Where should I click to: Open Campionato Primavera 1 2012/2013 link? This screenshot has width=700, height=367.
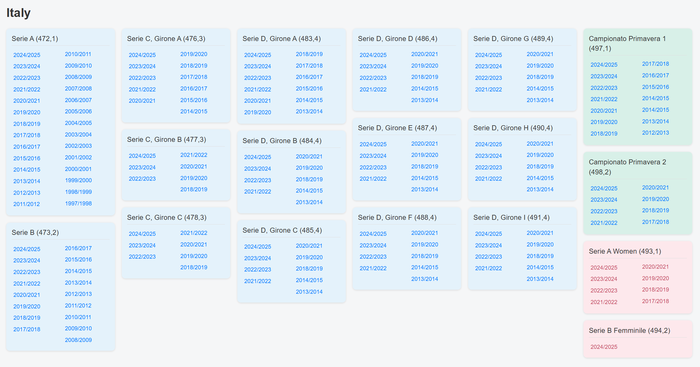pyautogui.click(x=655, y=133)
